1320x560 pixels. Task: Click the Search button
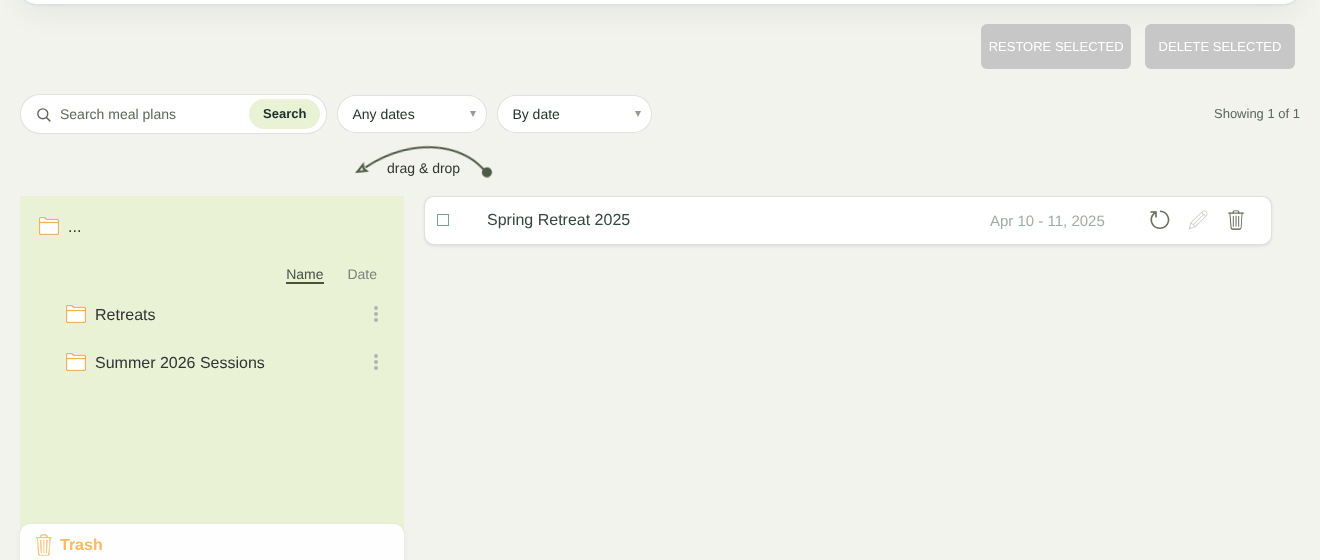[285, 114]
